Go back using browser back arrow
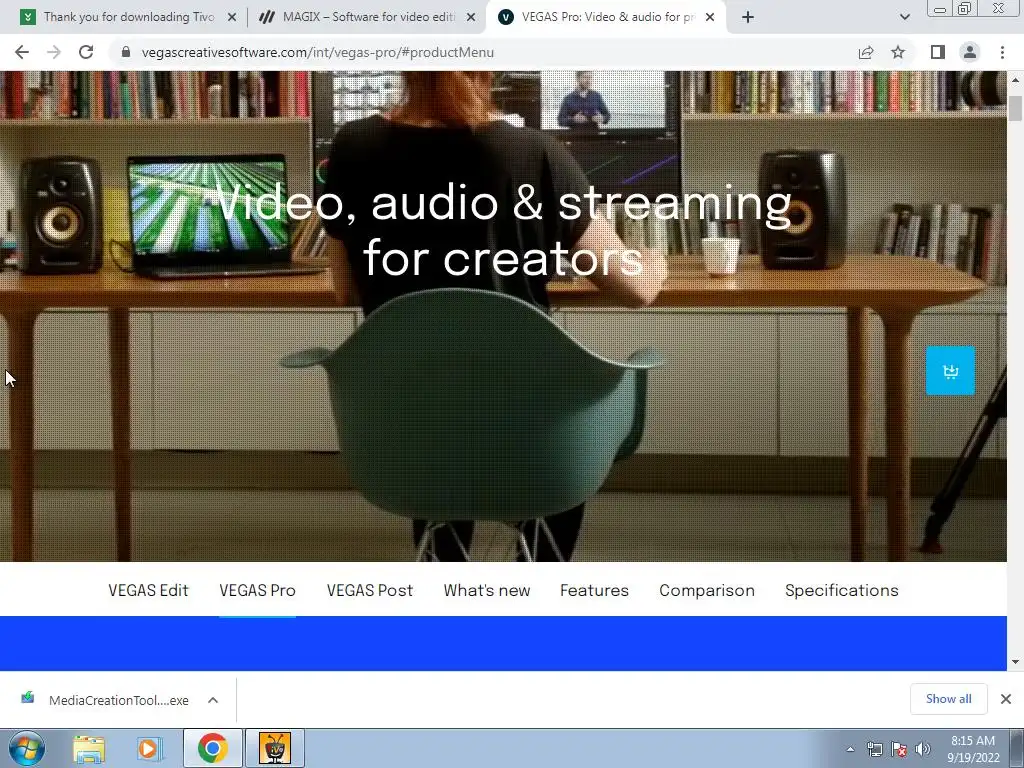Screen dimensions: 1024x768 click(22, 52)
